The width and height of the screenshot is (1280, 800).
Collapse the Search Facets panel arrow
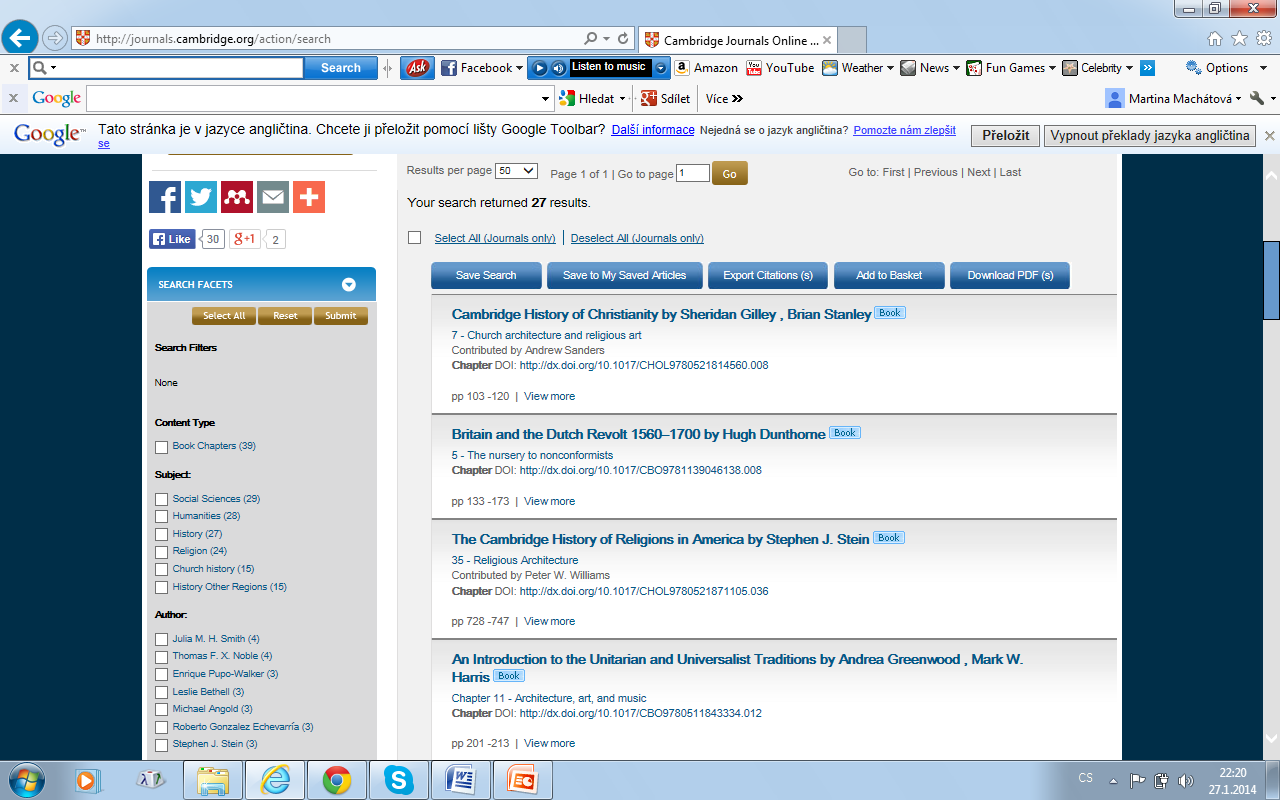(349, 284)
